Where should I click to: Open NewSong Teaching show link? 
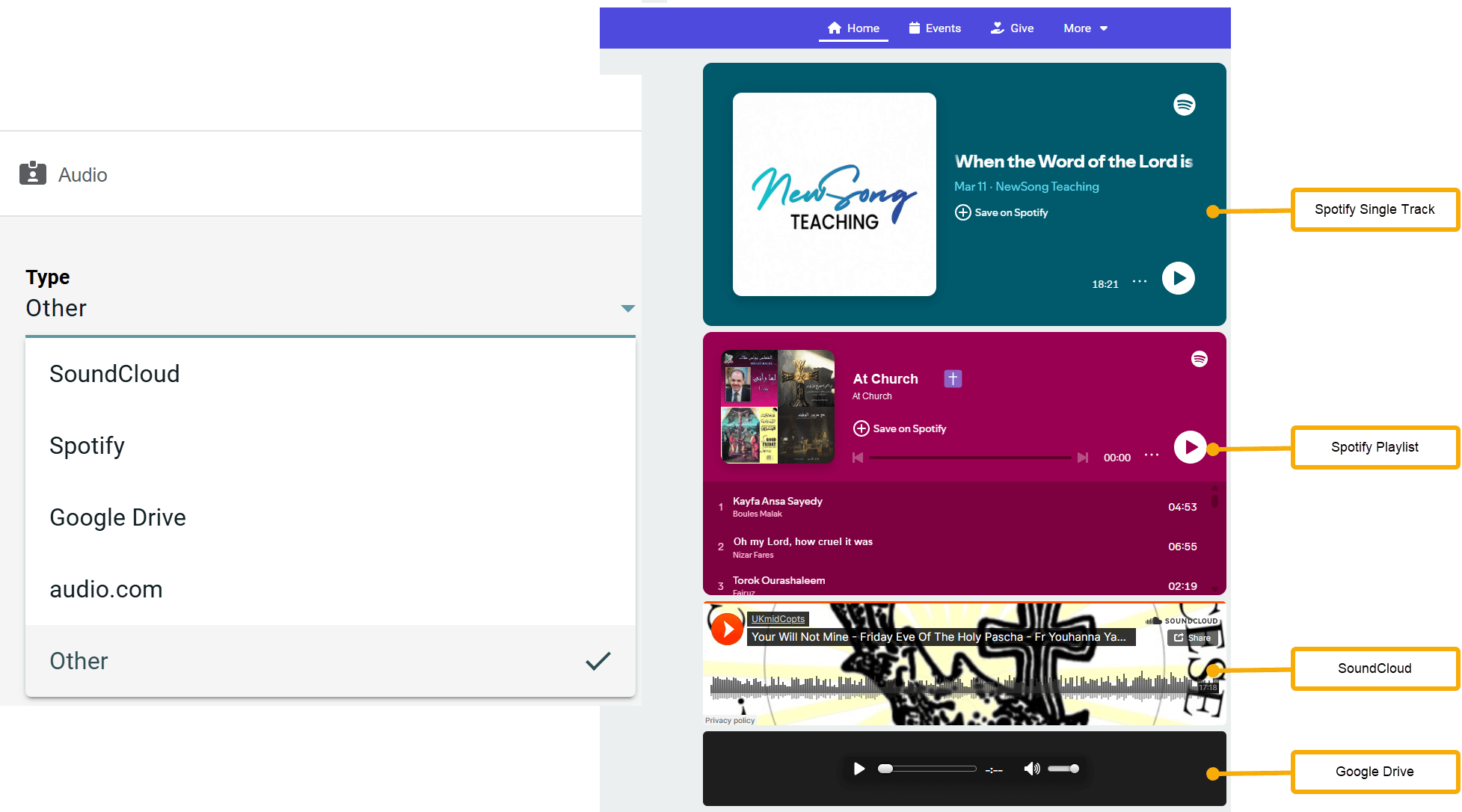(x=1047, y=186)
